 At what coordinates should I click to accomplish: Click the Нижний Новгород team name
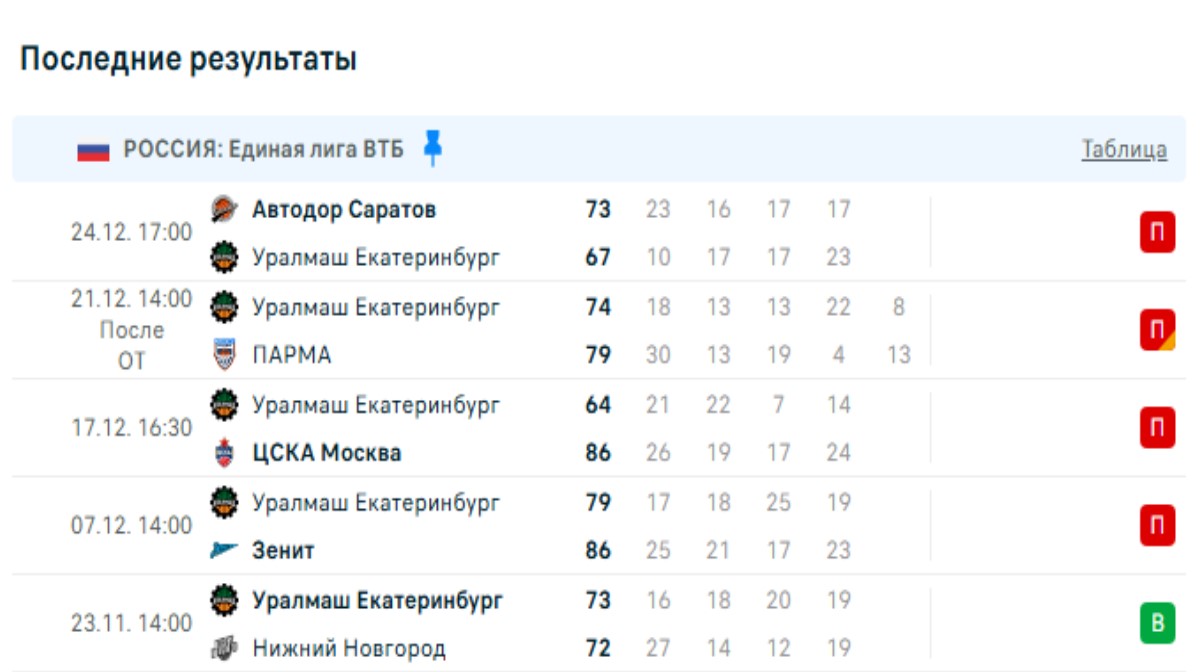[348, 649]
